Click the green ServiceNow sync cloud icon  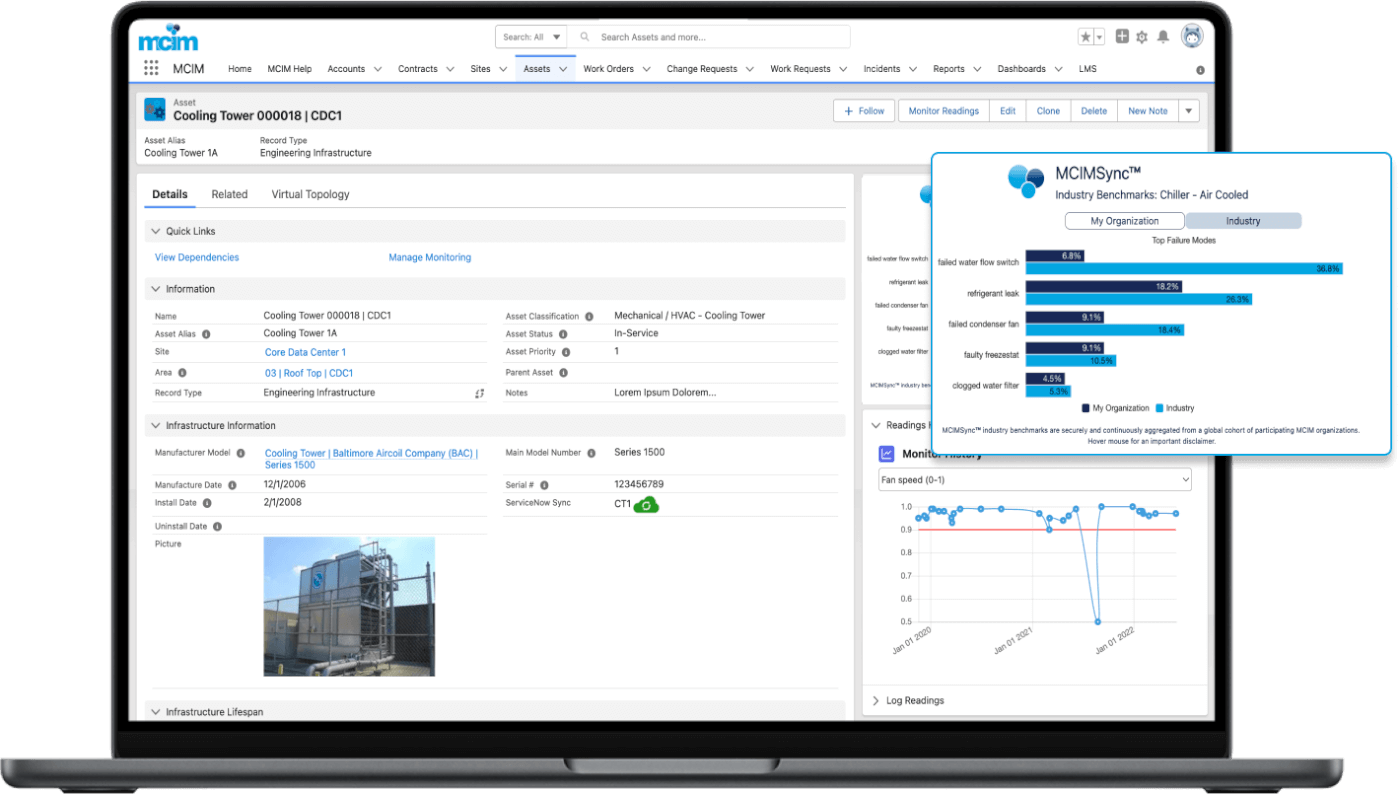pyautogui.click(x=646, y=505)
